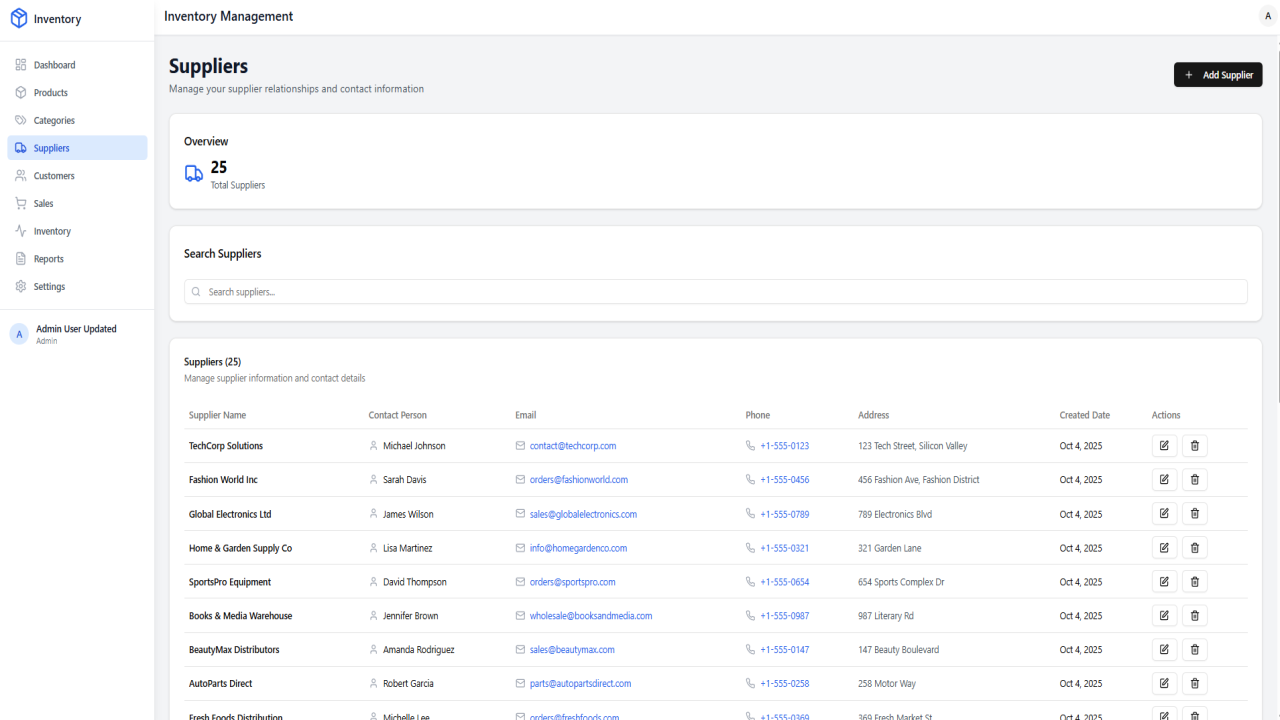
Task: Click the Add Supplier button
Action: click(x=1218, y=75)
